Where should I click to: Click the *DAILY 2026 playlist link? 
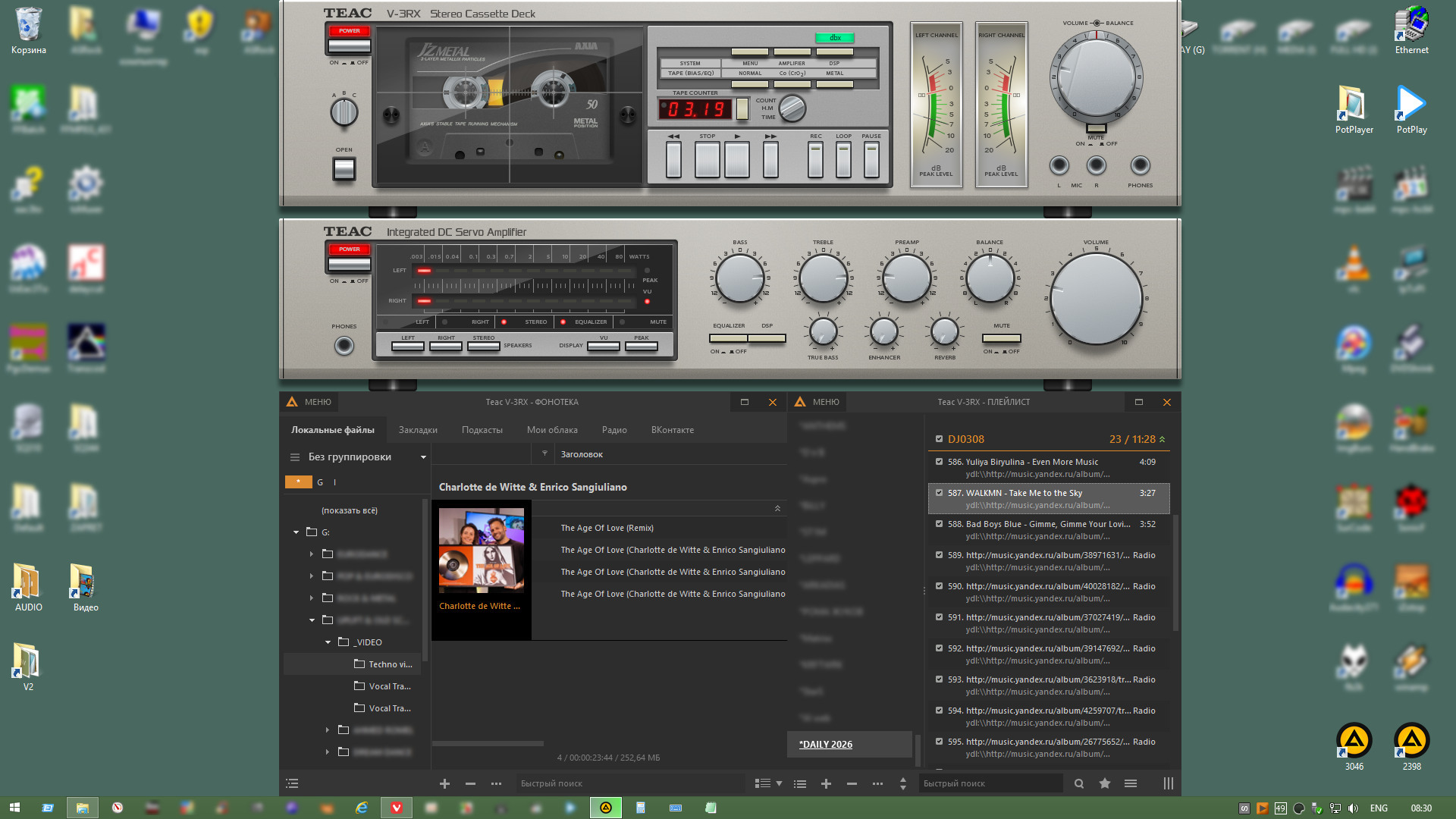[x=825, y=744]
